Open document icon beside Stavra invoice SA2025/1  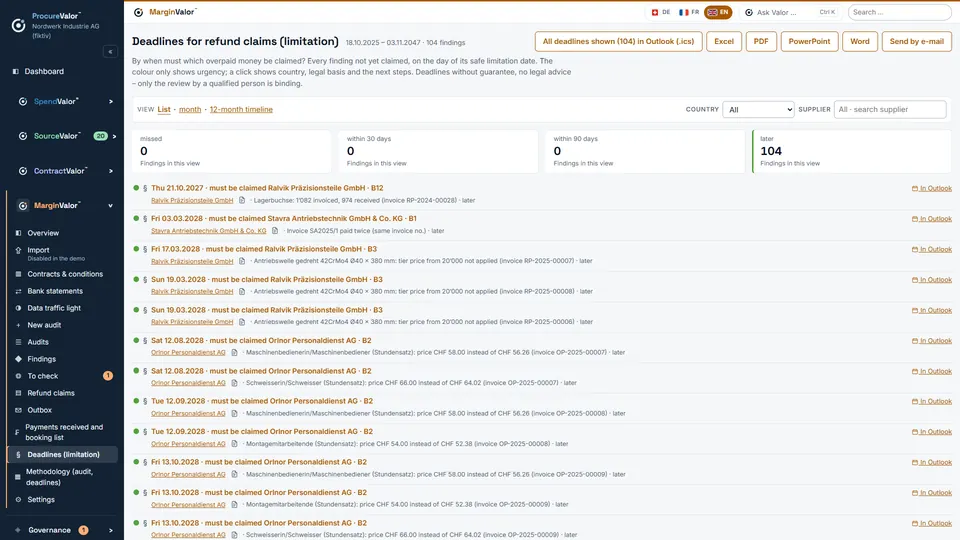[275, 231]
